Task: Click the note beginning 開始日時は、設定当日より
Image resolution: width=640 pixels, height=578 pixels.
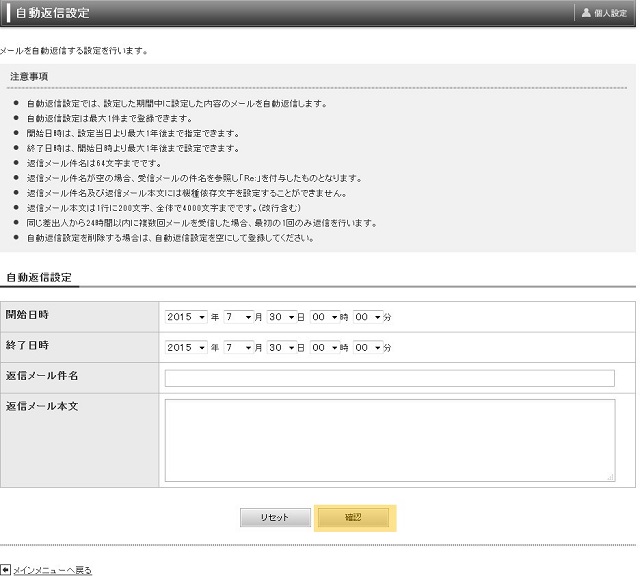Action: tap(133, 133)
